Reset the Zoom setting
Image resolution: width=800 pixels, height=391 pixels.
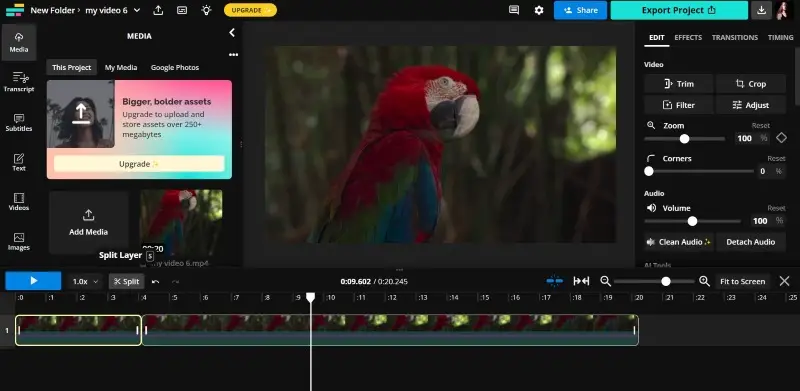tap(761, 126)
